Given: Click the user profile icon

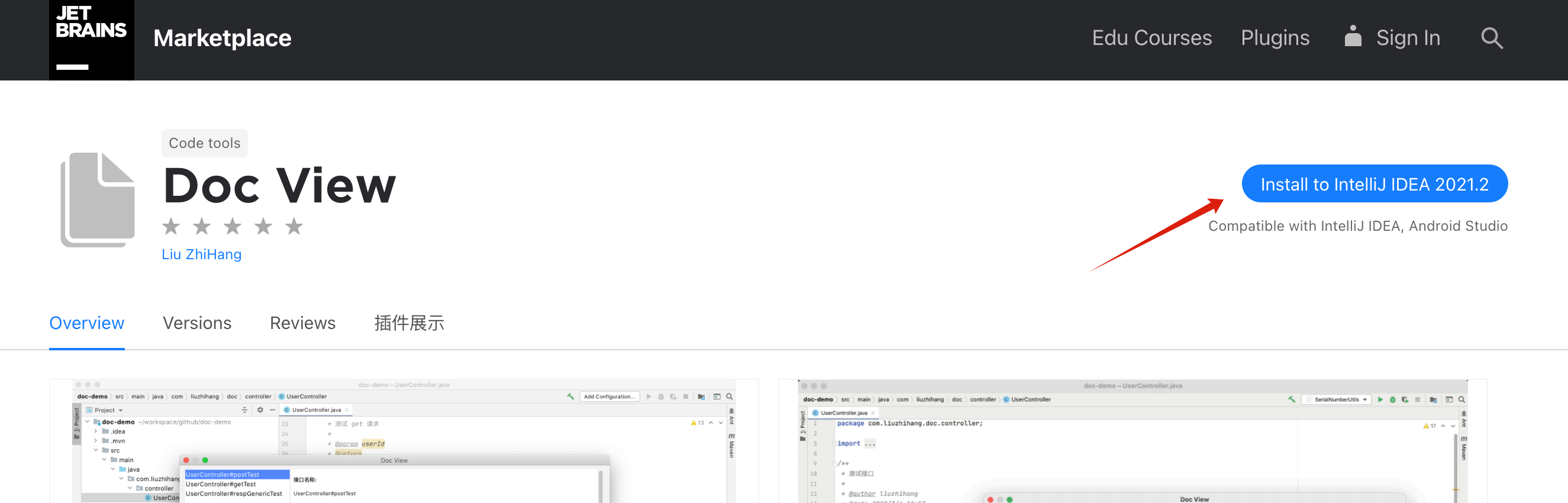Looking at the screenshot, I should coord(1353,36).
